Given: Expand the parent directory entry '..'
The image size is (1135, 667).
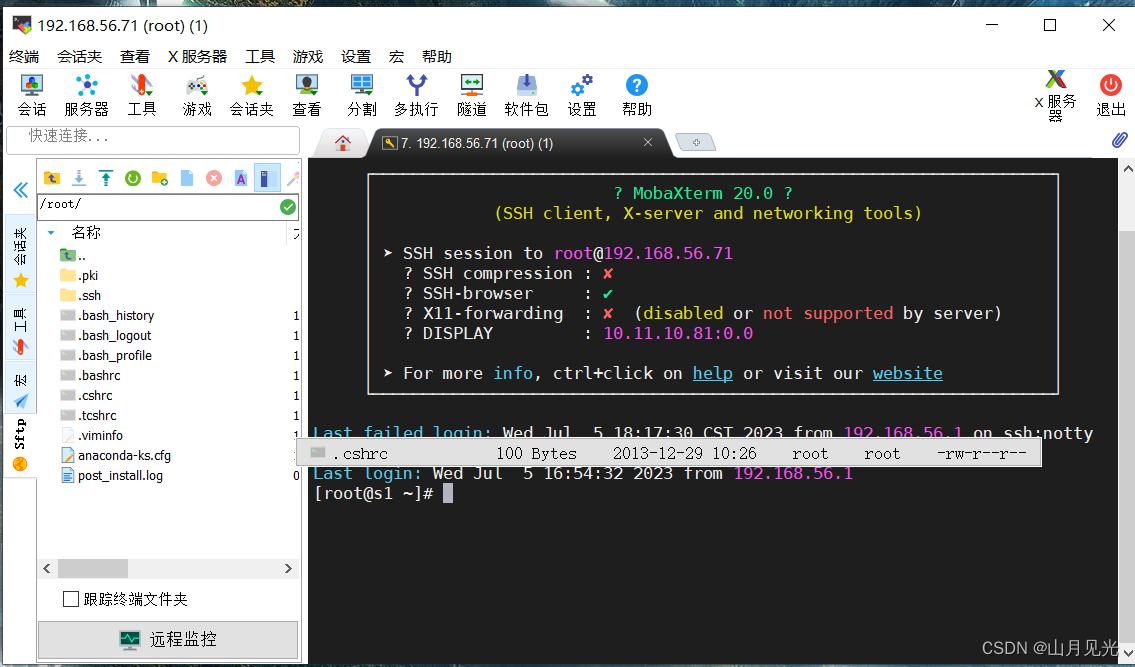Looking at the screenshot, I should [x=73, y=255].
